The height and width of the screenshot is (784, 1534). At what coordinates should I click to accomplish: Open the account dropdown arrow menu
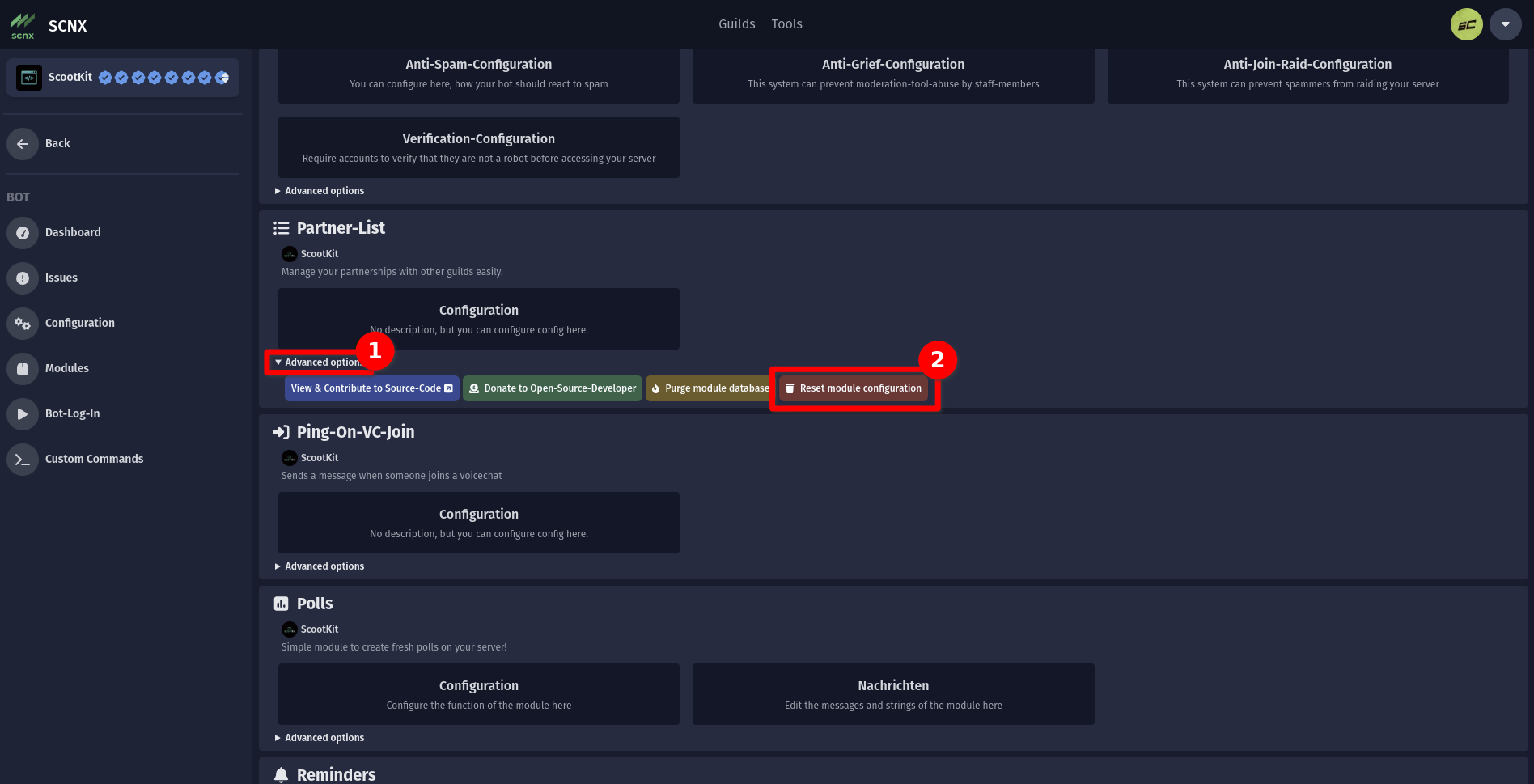point(1505,24)
